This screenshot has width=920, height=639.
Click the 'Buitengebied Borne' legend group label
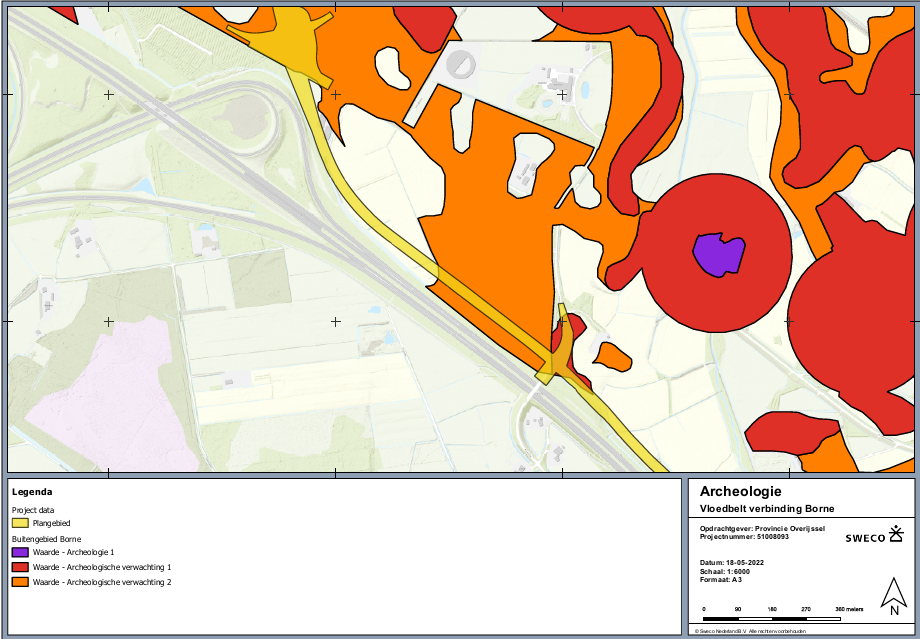pos(46,539)
